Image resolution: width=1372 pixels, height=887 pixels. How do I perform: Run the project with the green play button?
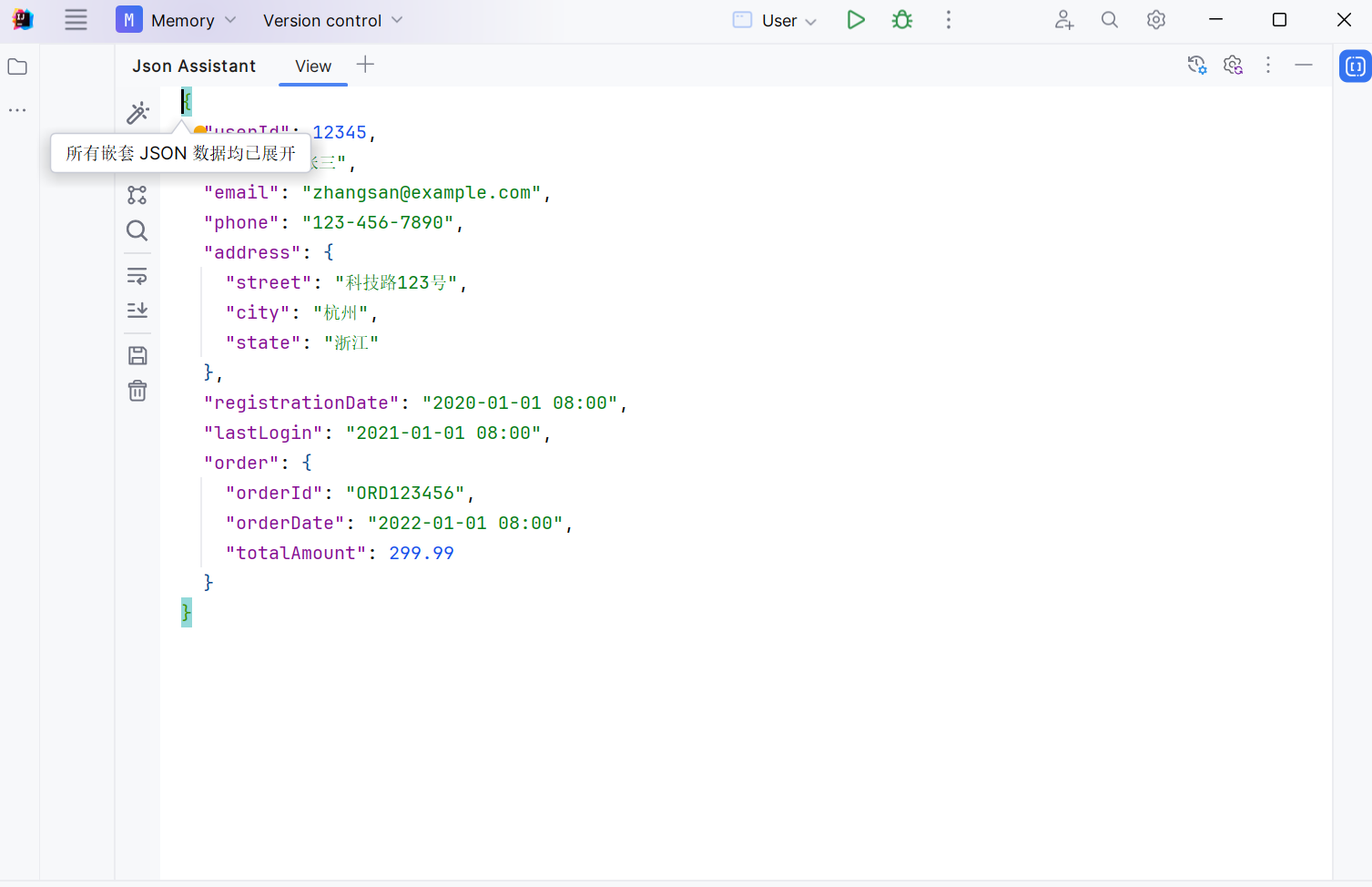tap(856, 19)
